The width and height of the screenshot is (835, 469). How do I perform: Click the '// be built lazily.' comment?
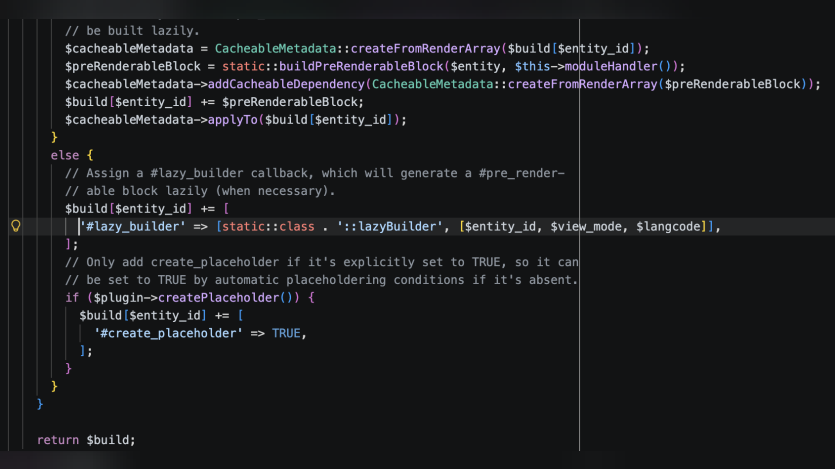(132, 31)
